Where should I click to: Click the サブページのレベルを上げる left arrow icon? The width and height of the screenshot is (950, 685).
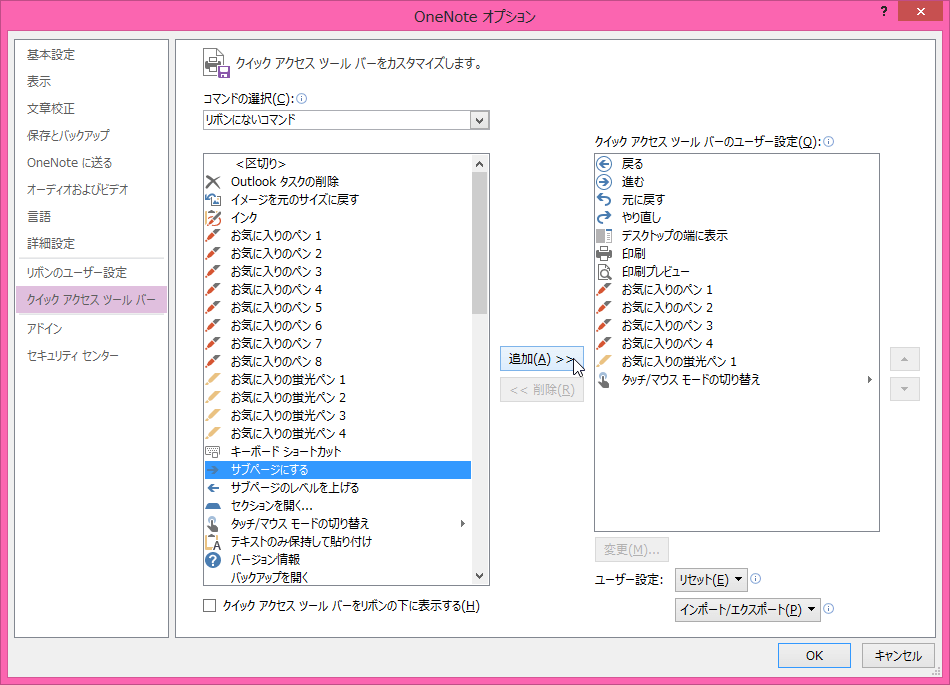(213, 488)
